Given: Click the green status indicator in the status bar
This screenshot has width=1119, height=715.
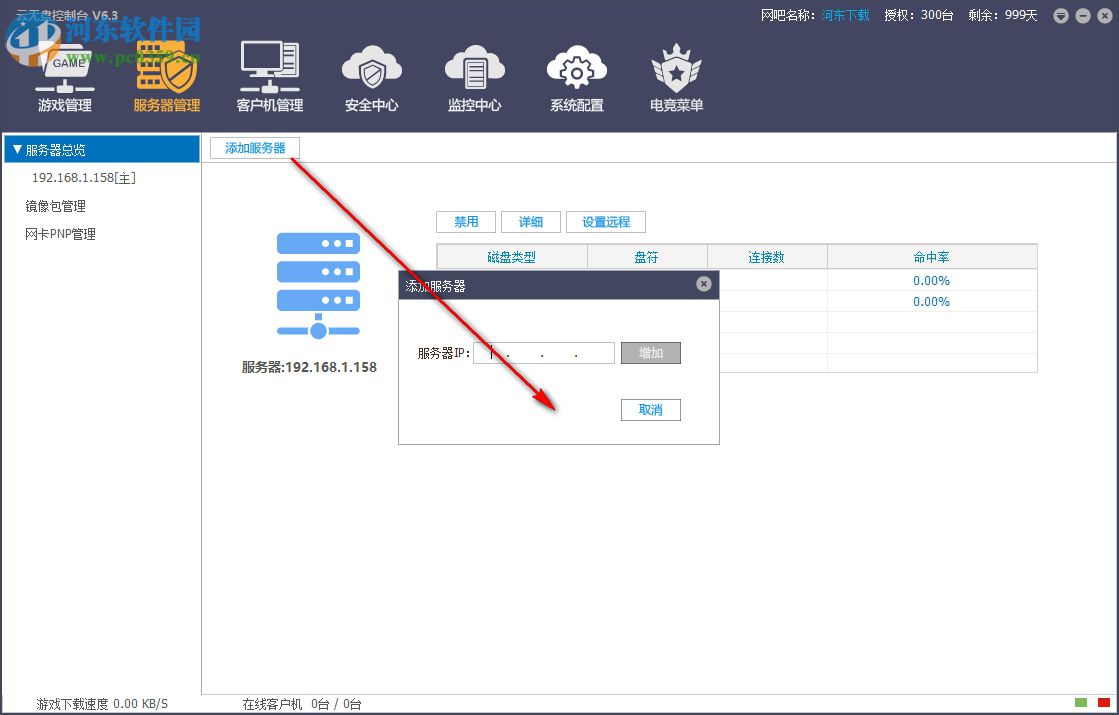Looking at the screenshot, I should pyautogui.click(x=1082, y=703).
